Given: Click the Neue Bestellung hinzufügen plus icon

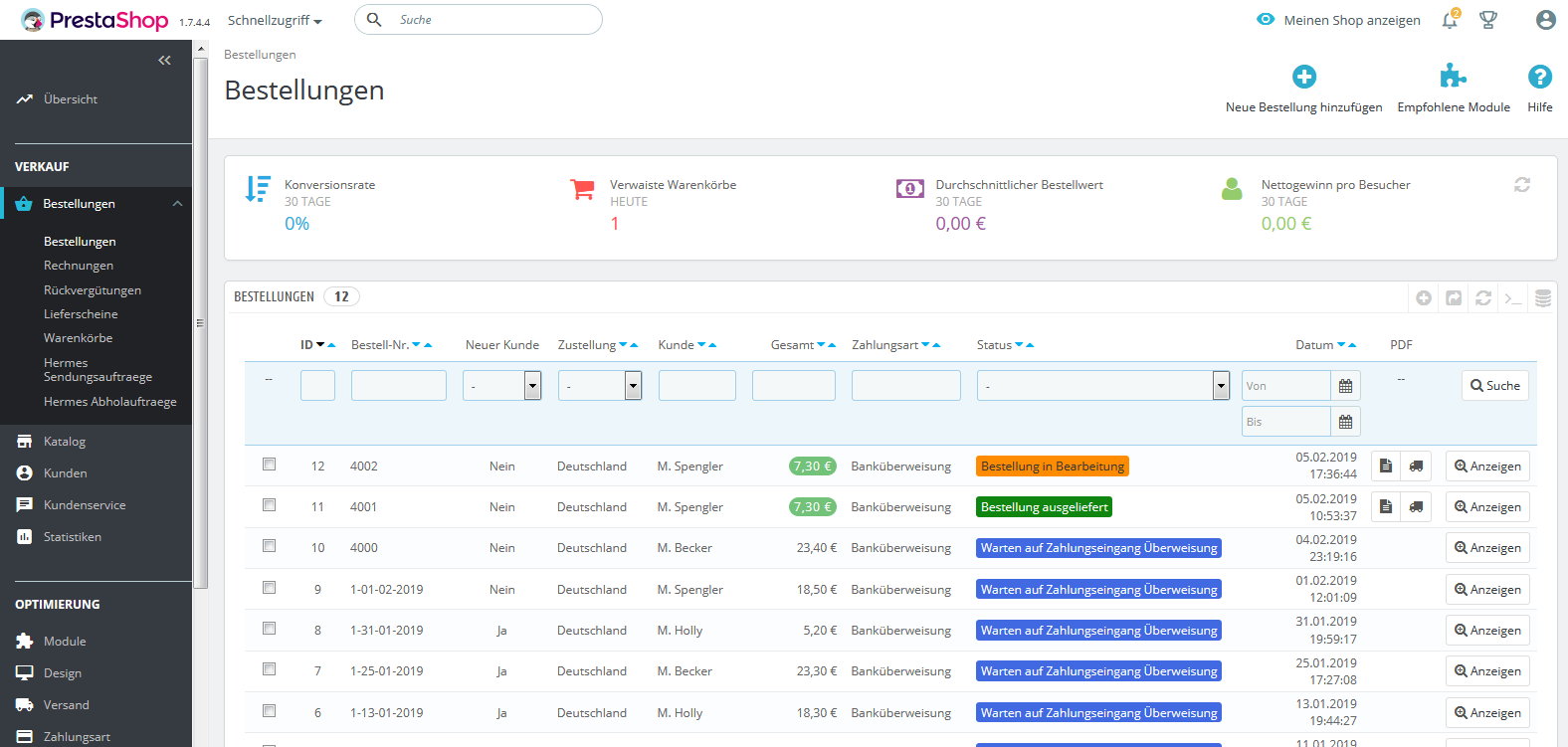Looking at the screenshot, I should (1304, 77).
